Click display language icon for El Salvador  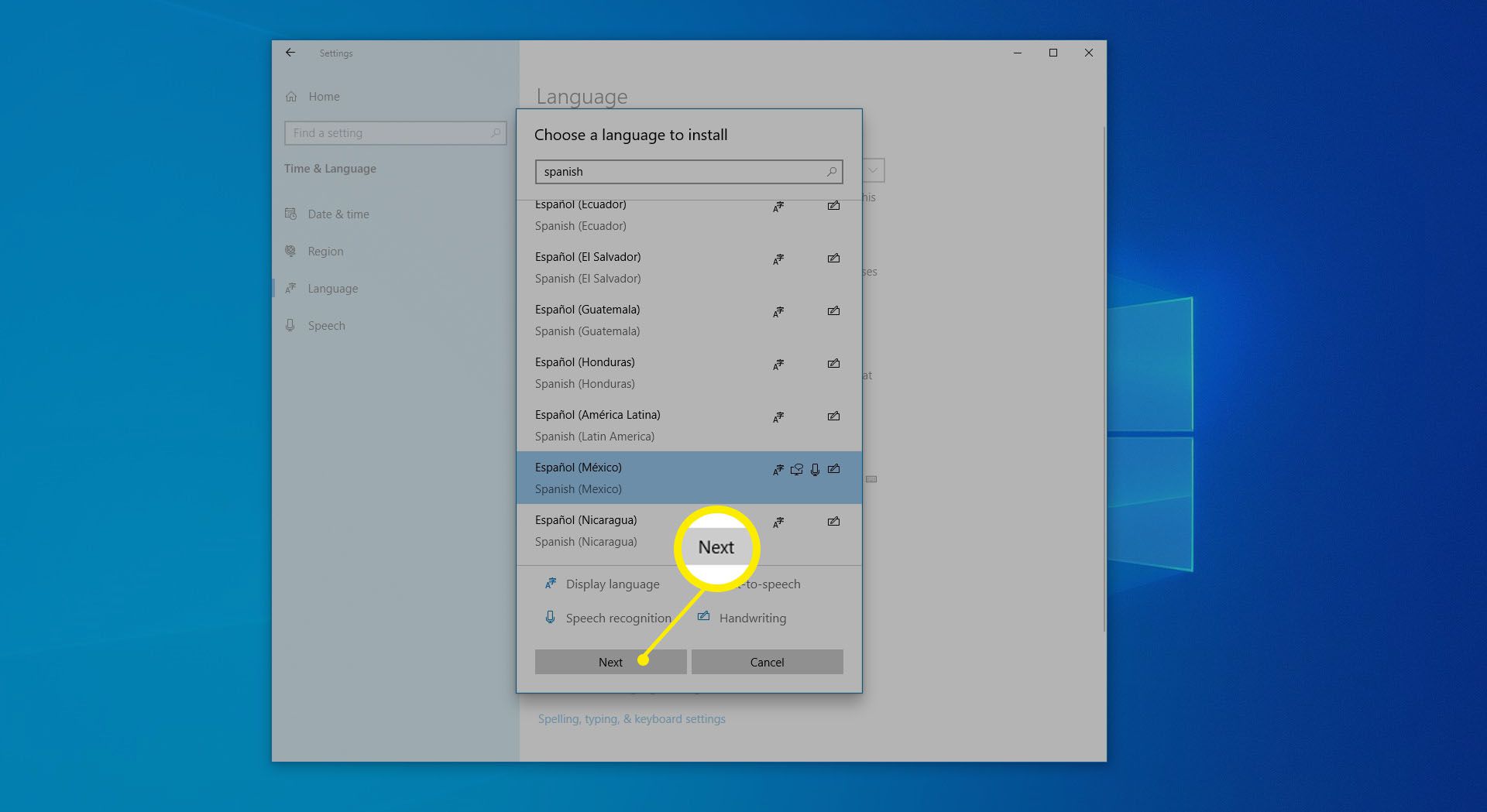(778, 259)
